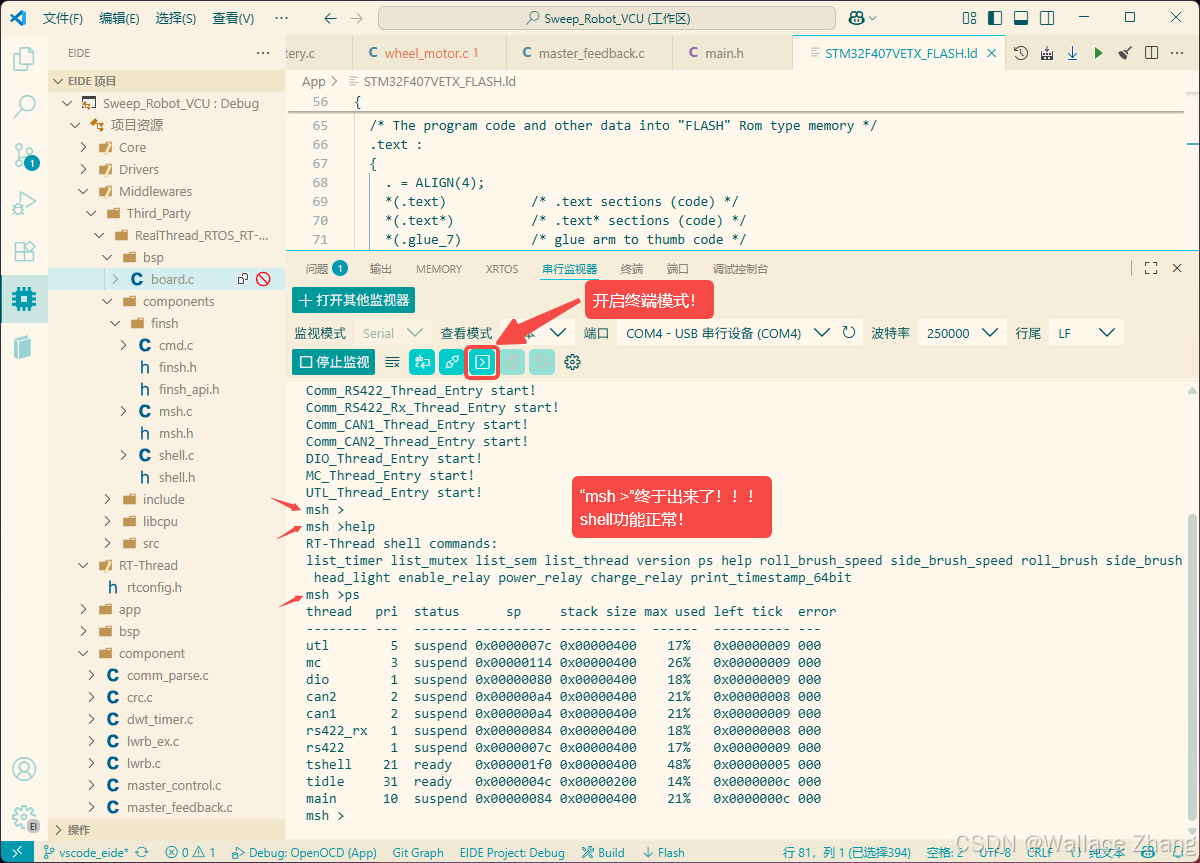Open the 编辑(E) menu

[x=120, y=18]
